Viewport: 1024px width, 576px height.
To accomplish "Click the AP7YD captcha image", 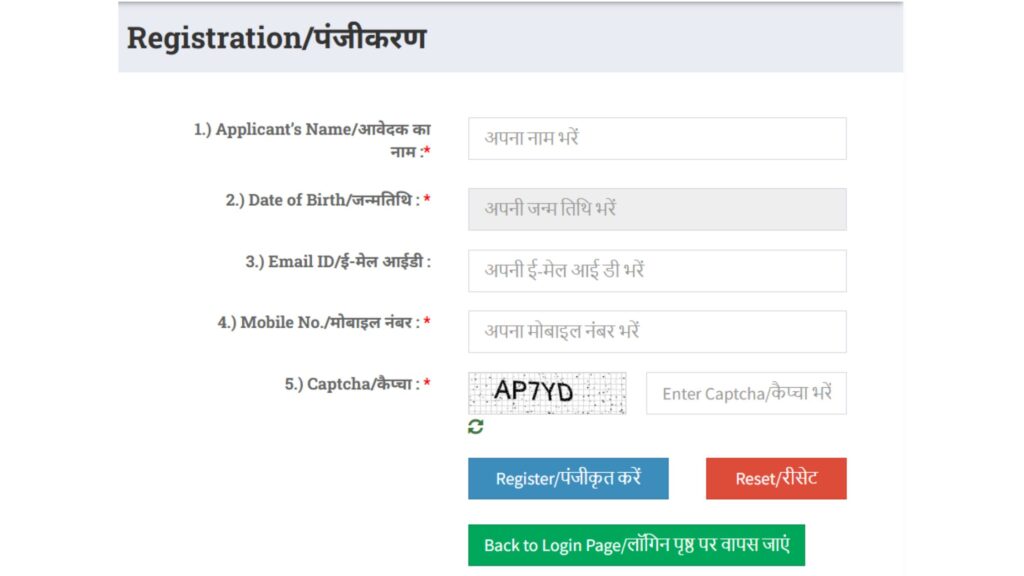I will click(546, 392).
